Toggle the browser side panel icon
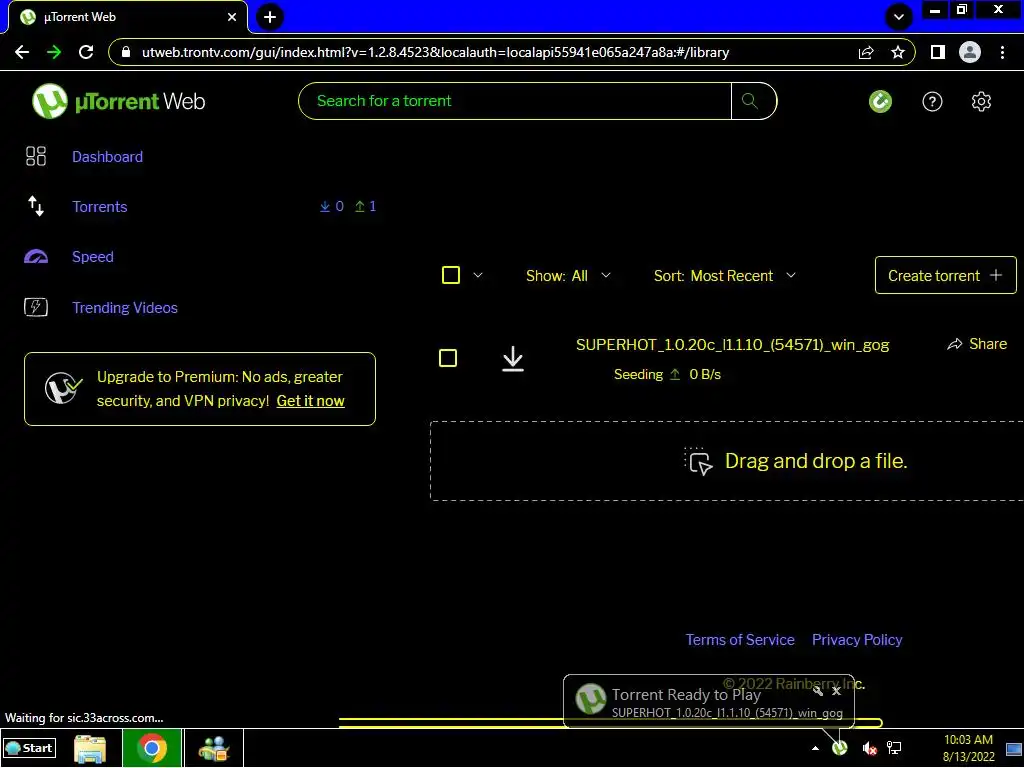1024x768 pixels. 938,52
